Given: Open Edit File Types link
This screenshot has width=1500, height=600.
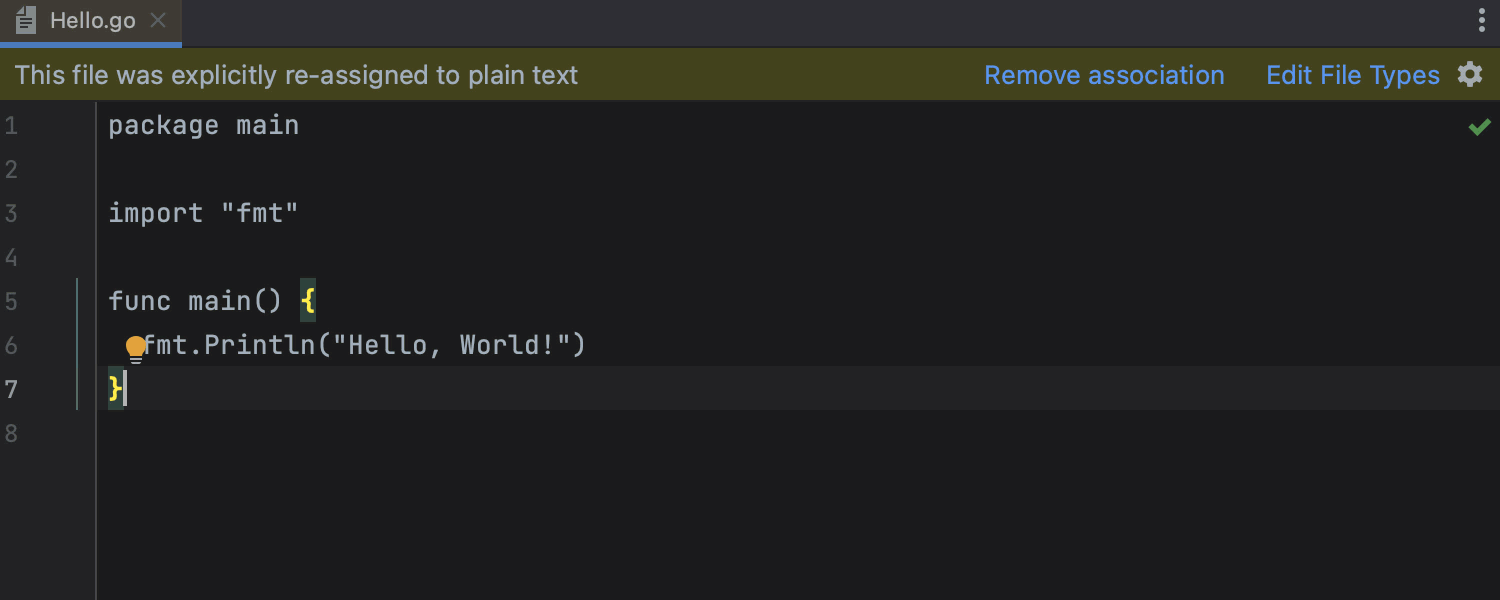Looking at the screenshot, I should point(1352,75).
